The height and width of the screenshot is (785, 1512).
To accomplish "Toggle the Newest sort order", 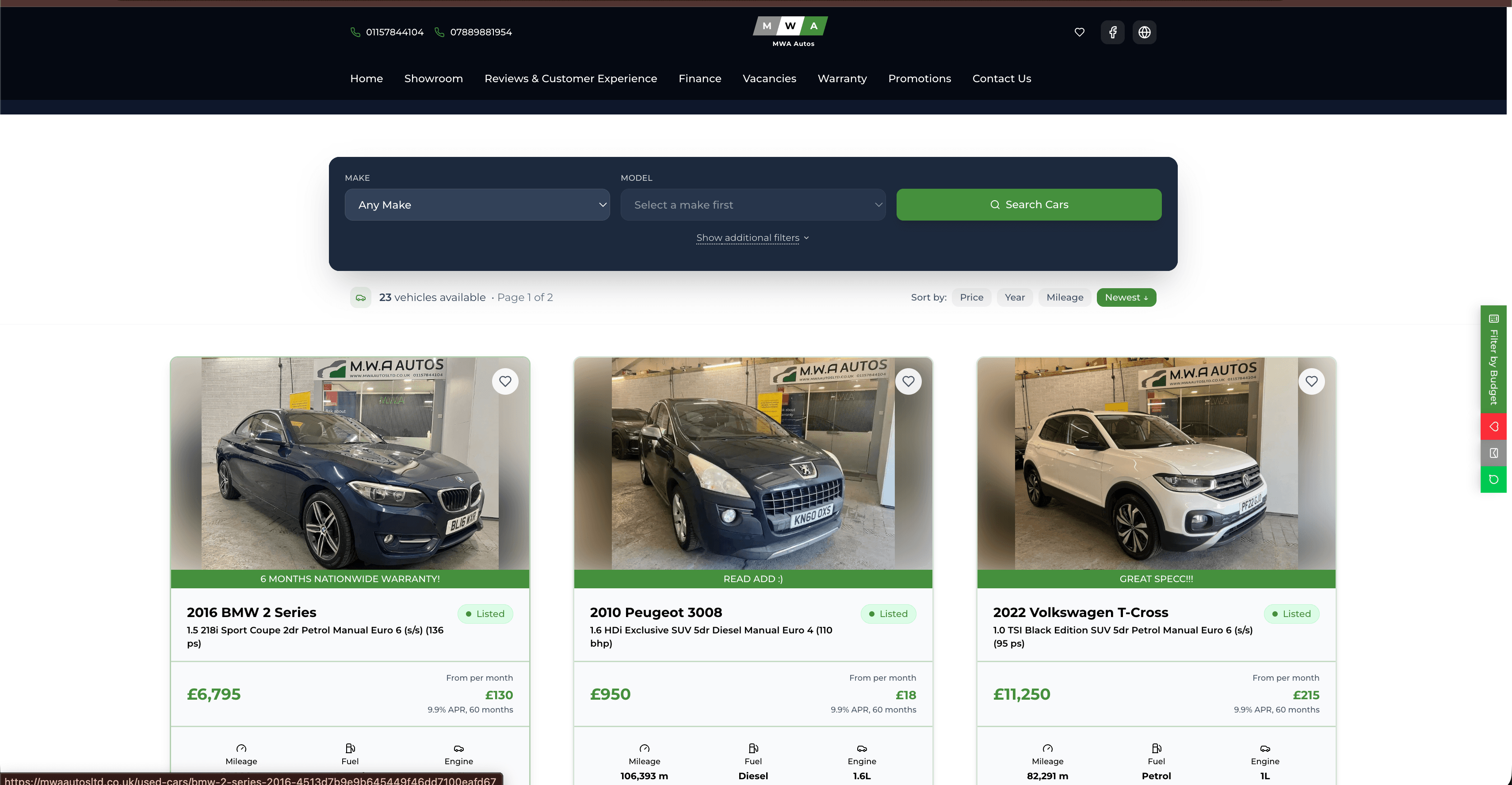I will (x=1126, y=297).
